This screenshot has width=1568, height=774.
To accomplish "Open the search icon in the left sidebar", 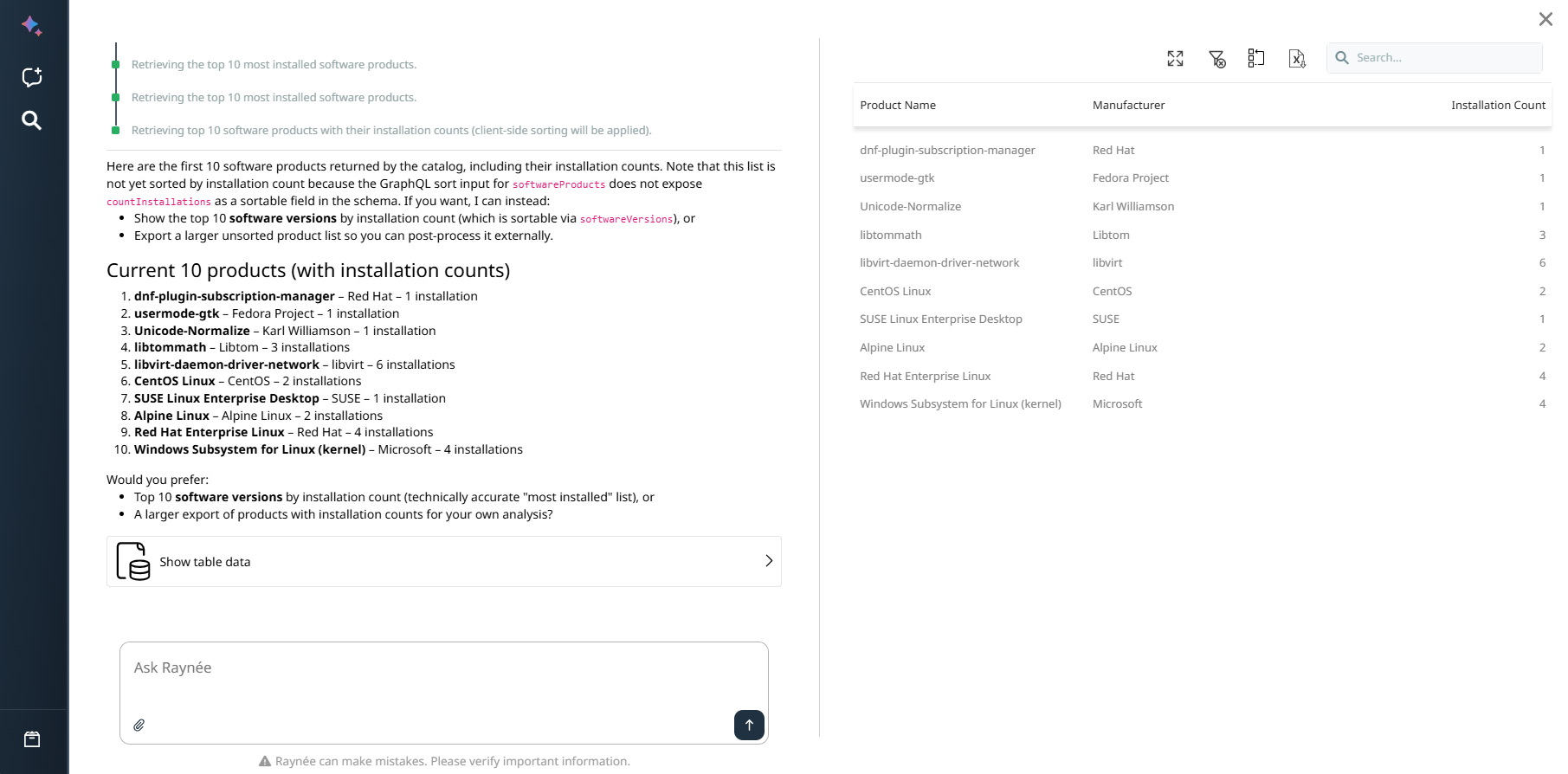I will coord(32,120).
